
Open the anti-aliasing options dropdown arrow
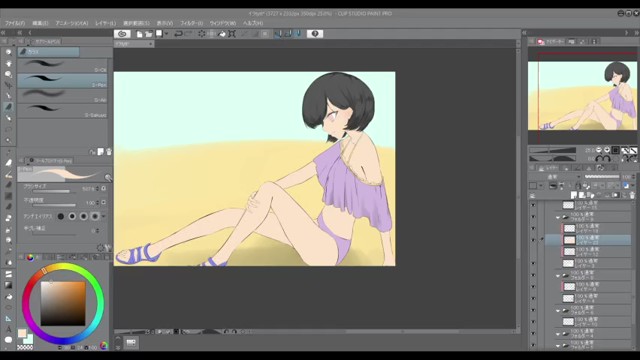tap(104, 216)
